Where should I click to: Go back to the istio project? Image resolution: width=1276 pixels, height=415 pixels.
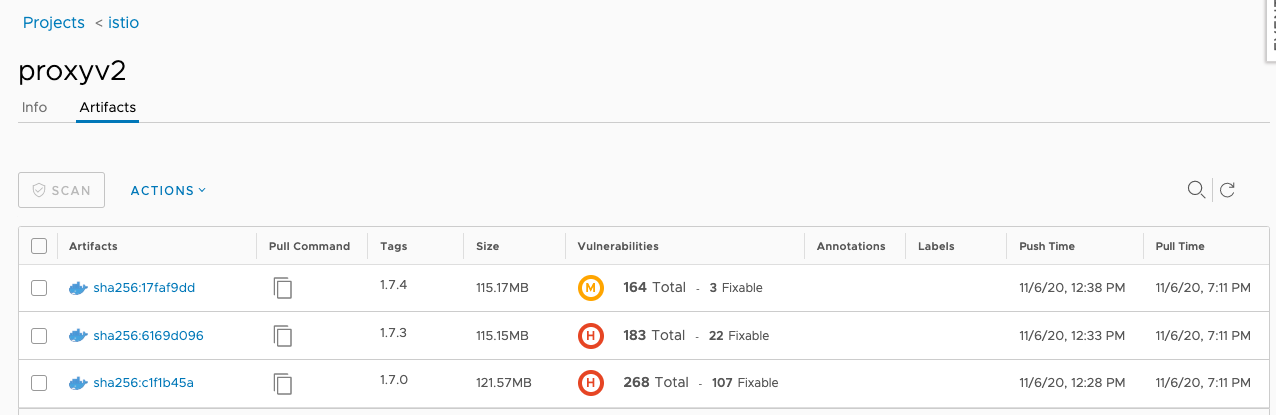[122, 22]
